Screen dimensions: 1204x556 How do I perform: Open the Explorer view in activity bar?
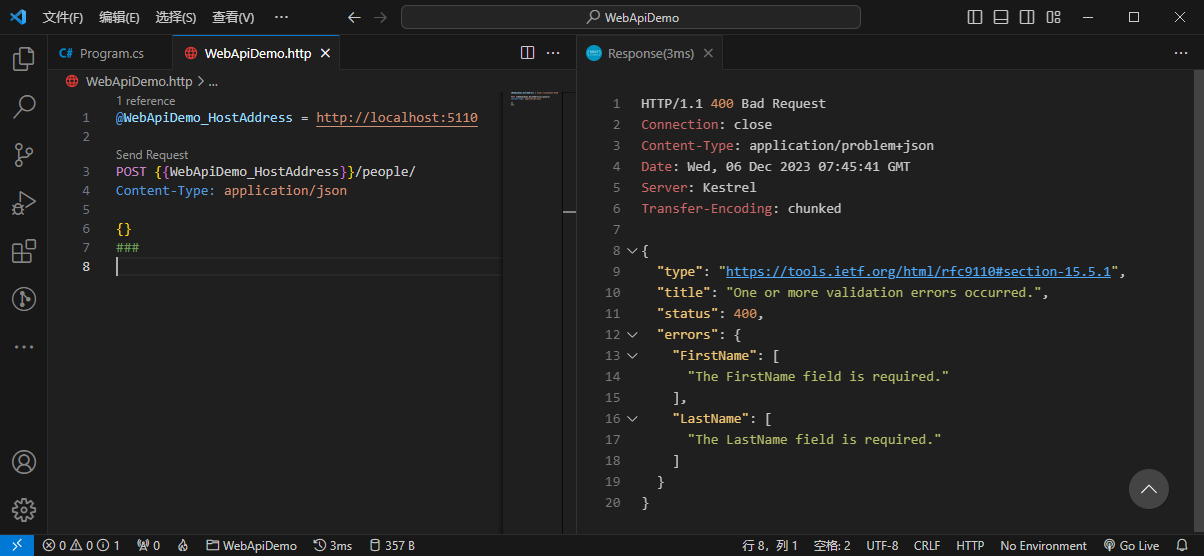click(x=23, y=59)
